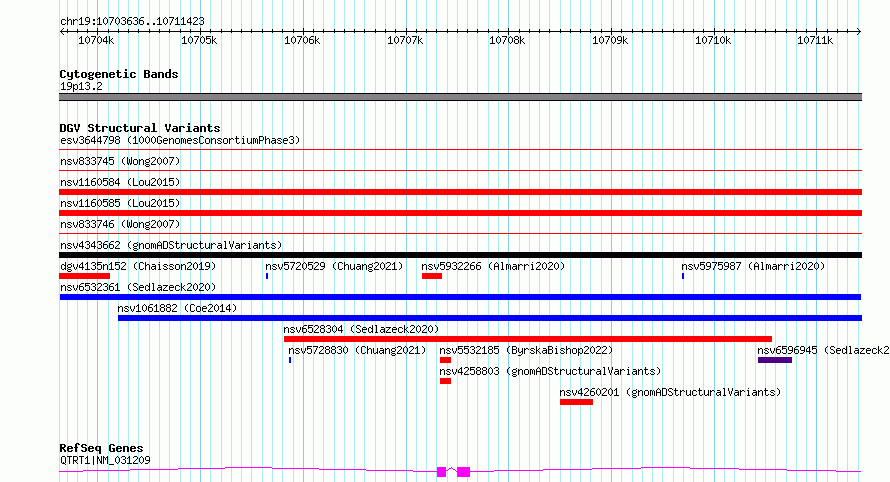The width and height of the screenshot is (890, 482).
Task: Click the 10707k ruler tick label
Action: pos(405,40)
